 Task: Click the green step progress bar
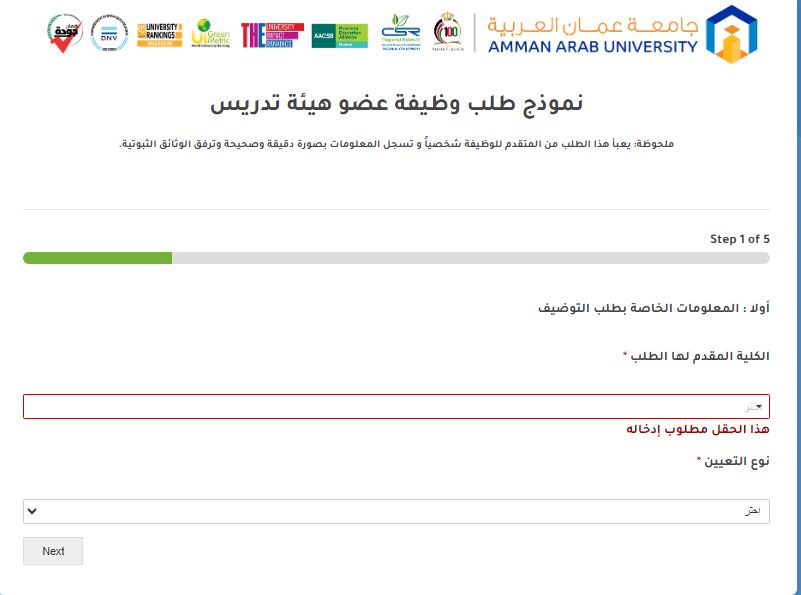98,258
